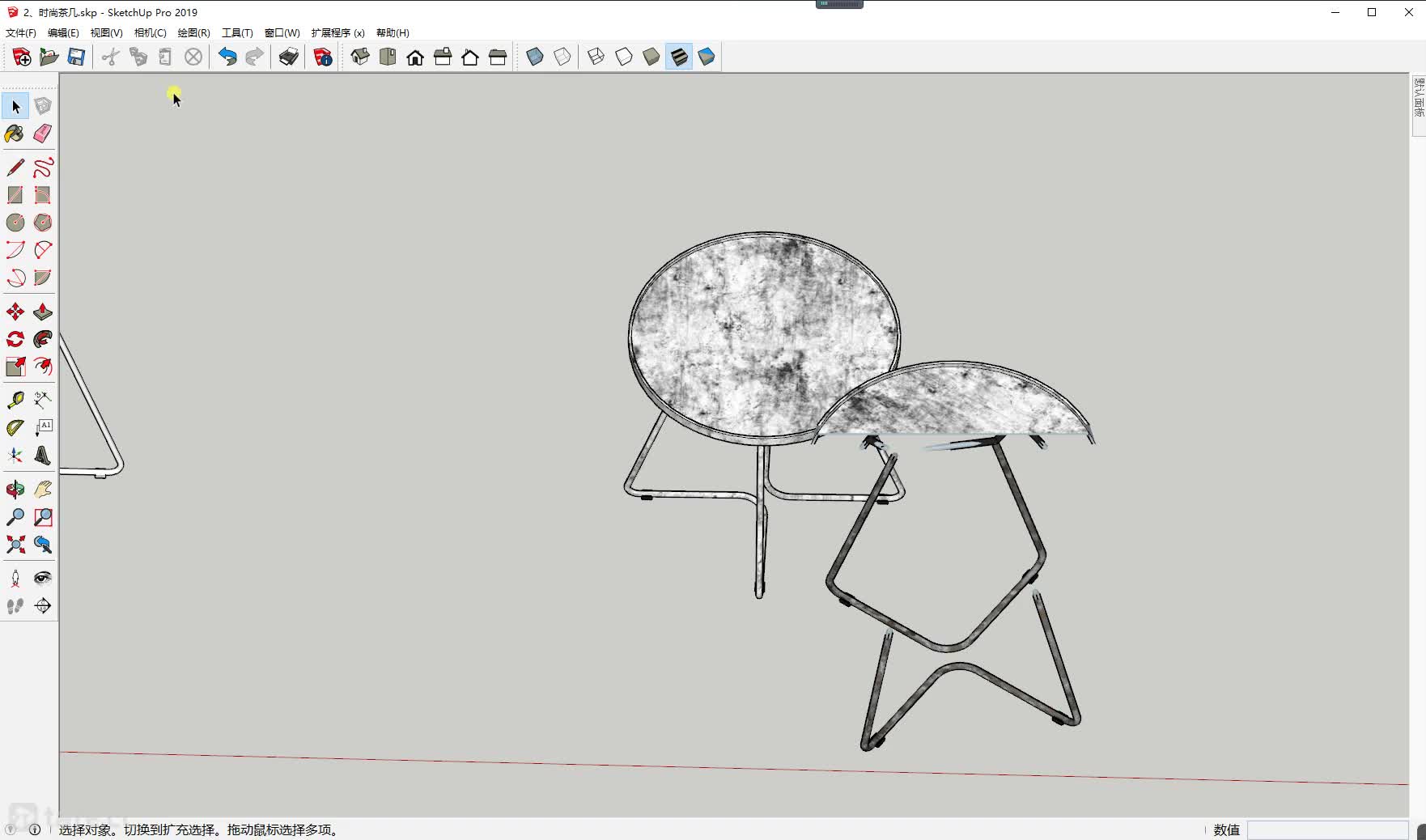Screen dimensions: 1426x840
Task: Select the Walk footprints tool
Action: (15, 605)
